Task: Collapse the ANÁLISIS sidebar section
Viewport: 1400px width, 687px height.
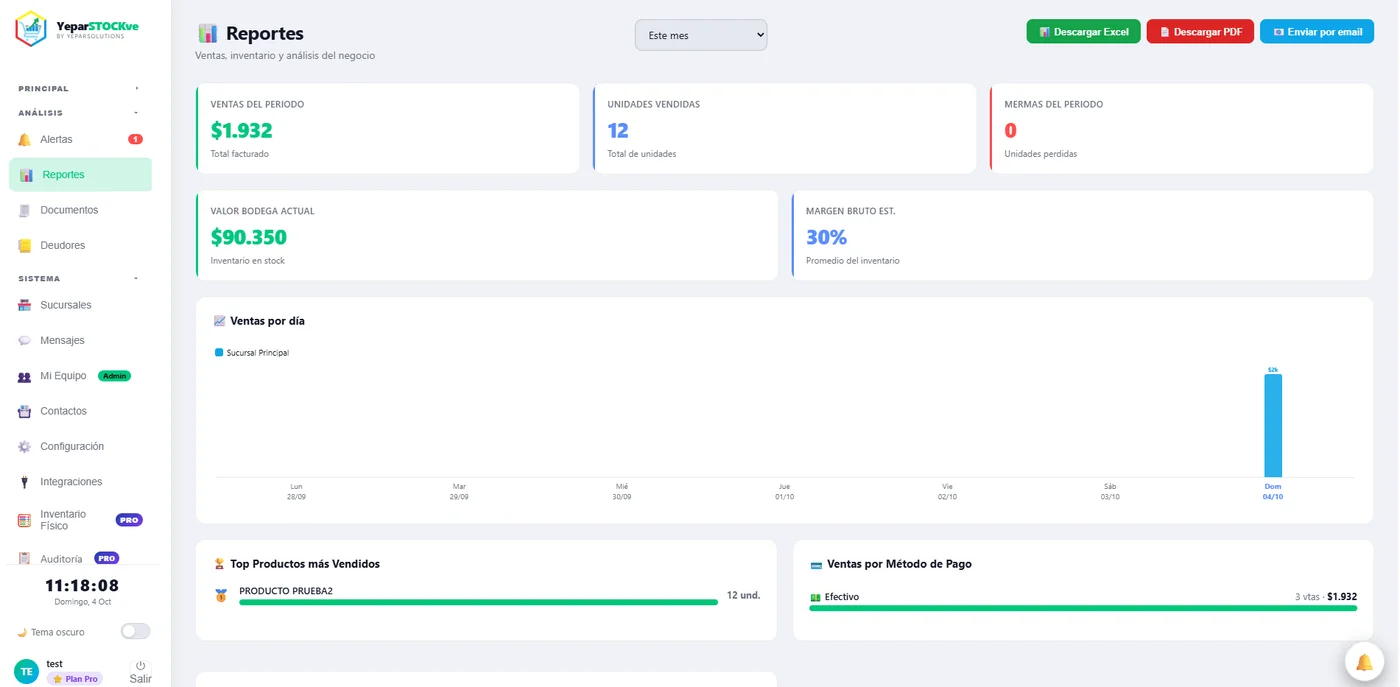Action: tap(78, 113)
